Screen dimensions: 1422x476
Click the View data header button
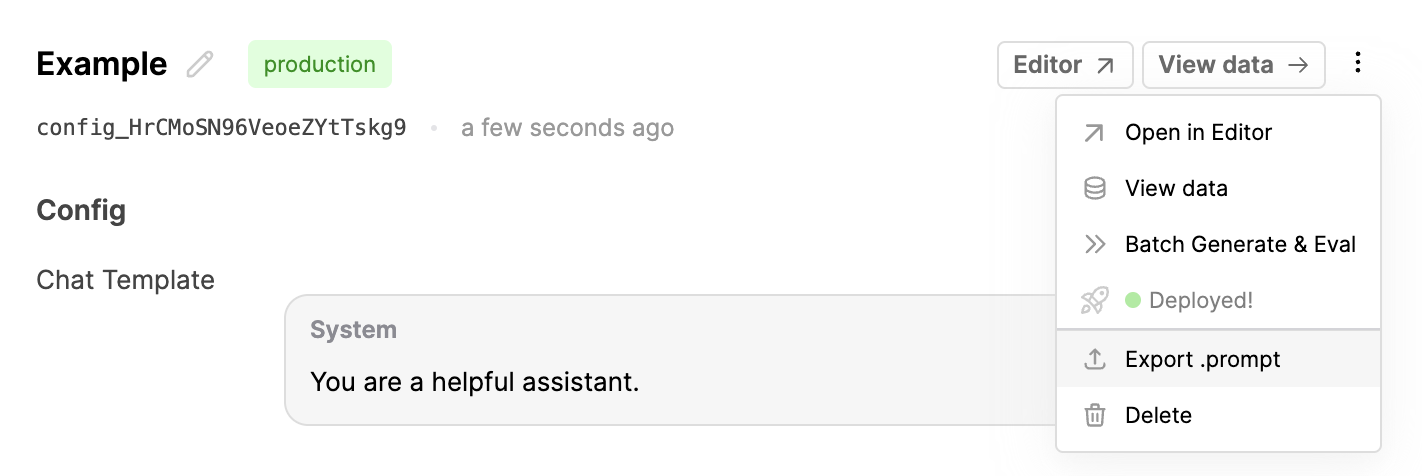(x=1234, y=65)
